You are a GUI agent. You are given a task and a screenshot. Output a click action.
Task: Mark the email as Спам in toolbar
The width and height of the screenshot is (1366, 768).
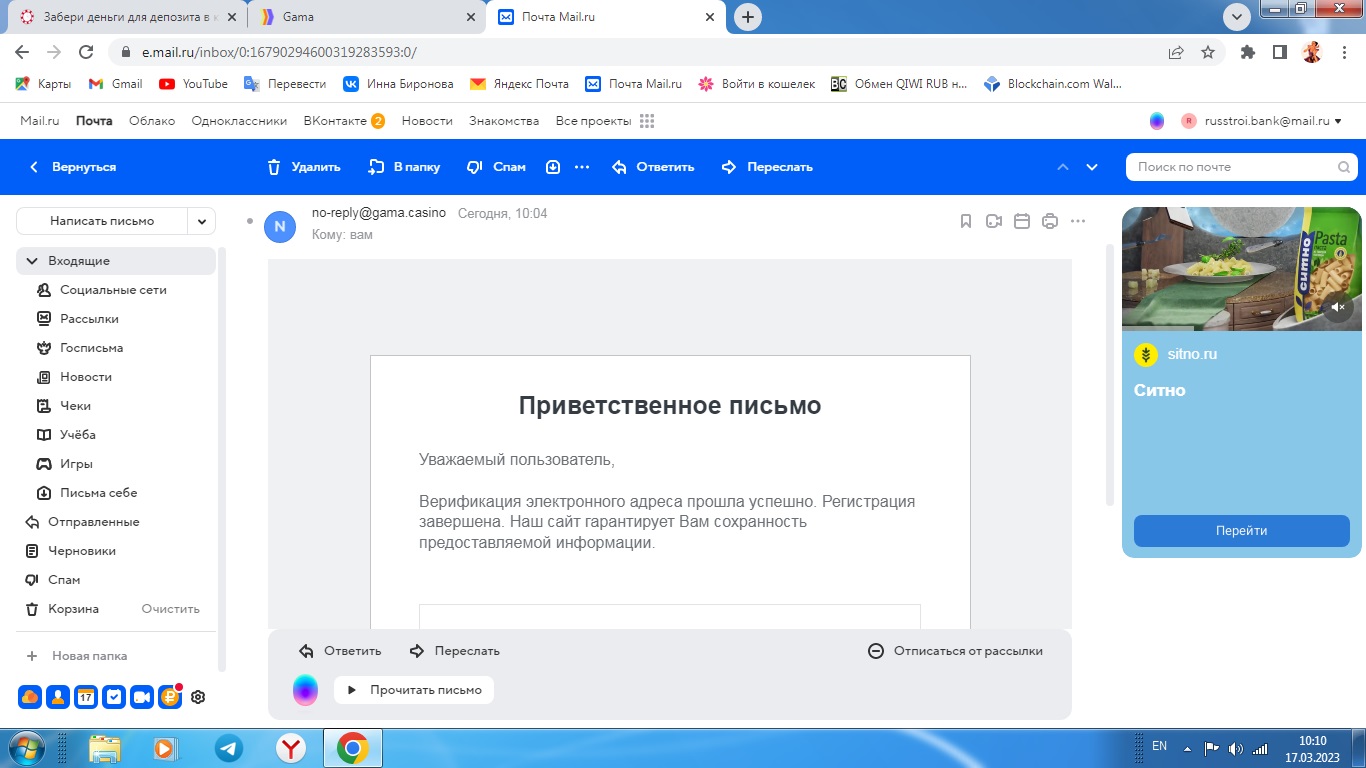(x=496, y=167)
